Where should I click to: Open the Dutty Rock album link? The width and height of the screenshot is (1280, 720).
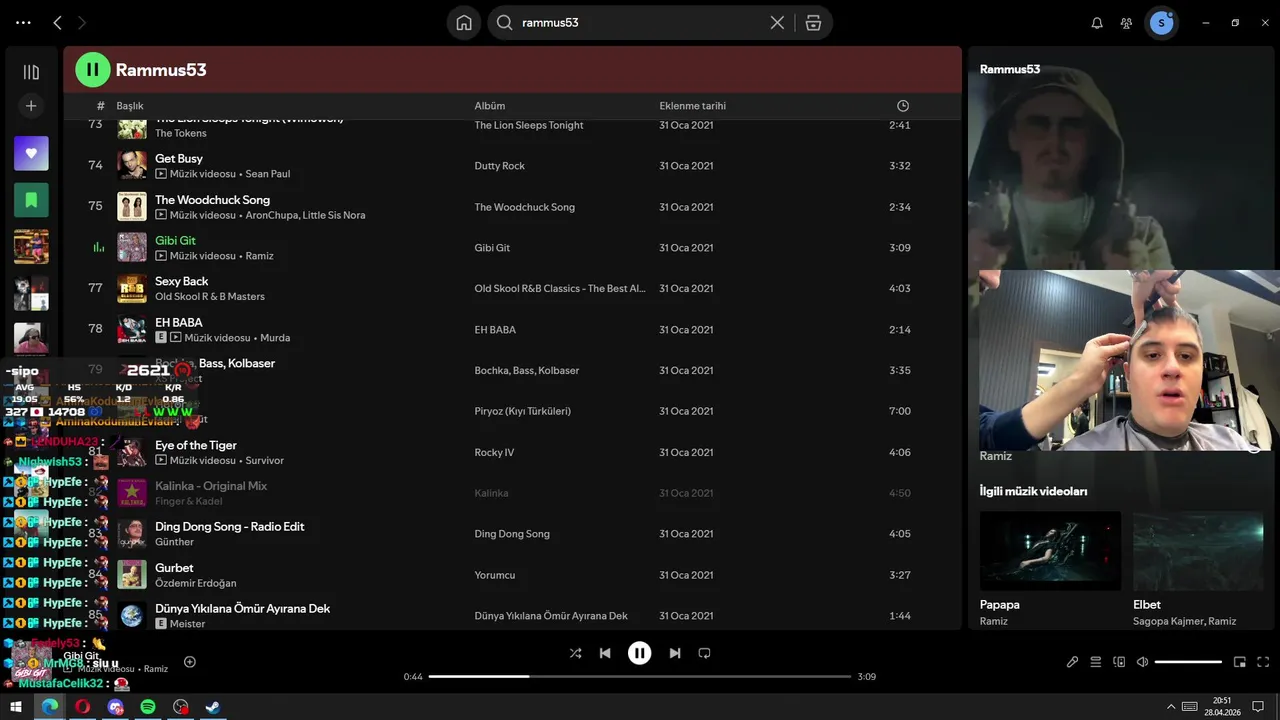pyautogui.click(x=500, y=166)
